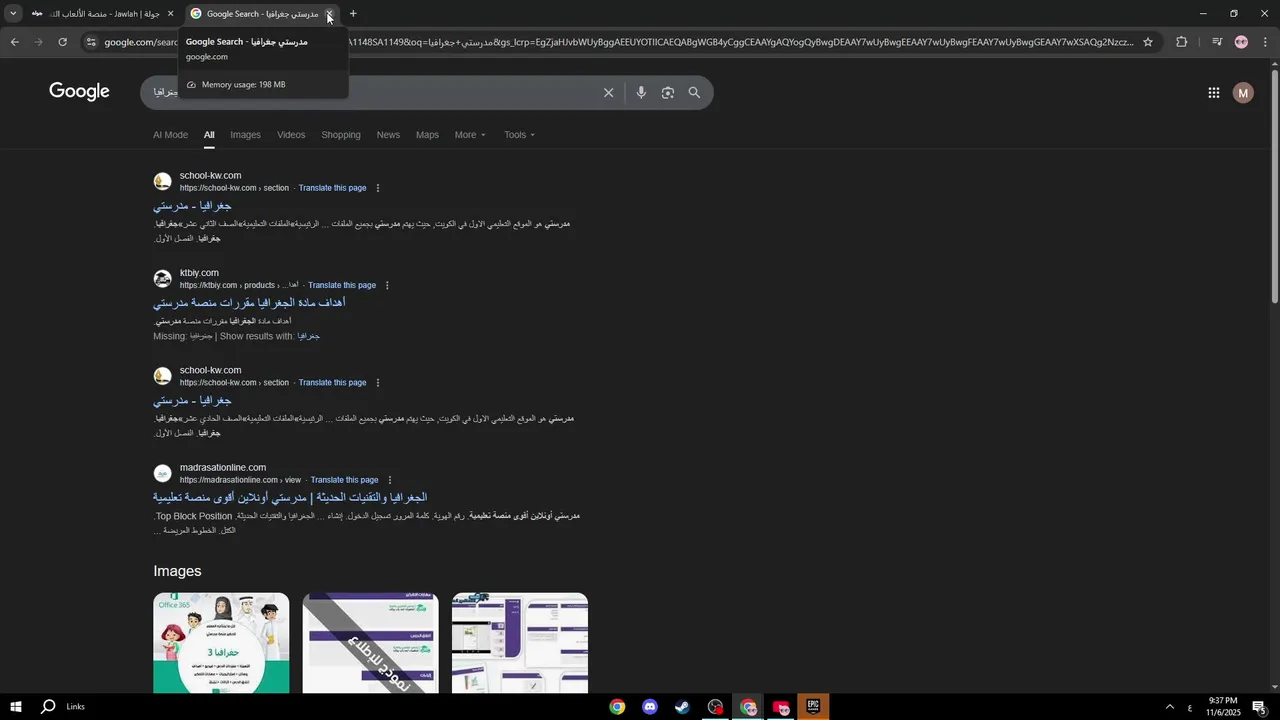Open Steam from the taskbar
This screenshot has width=1280, height=720.
(x=682, y=707)
